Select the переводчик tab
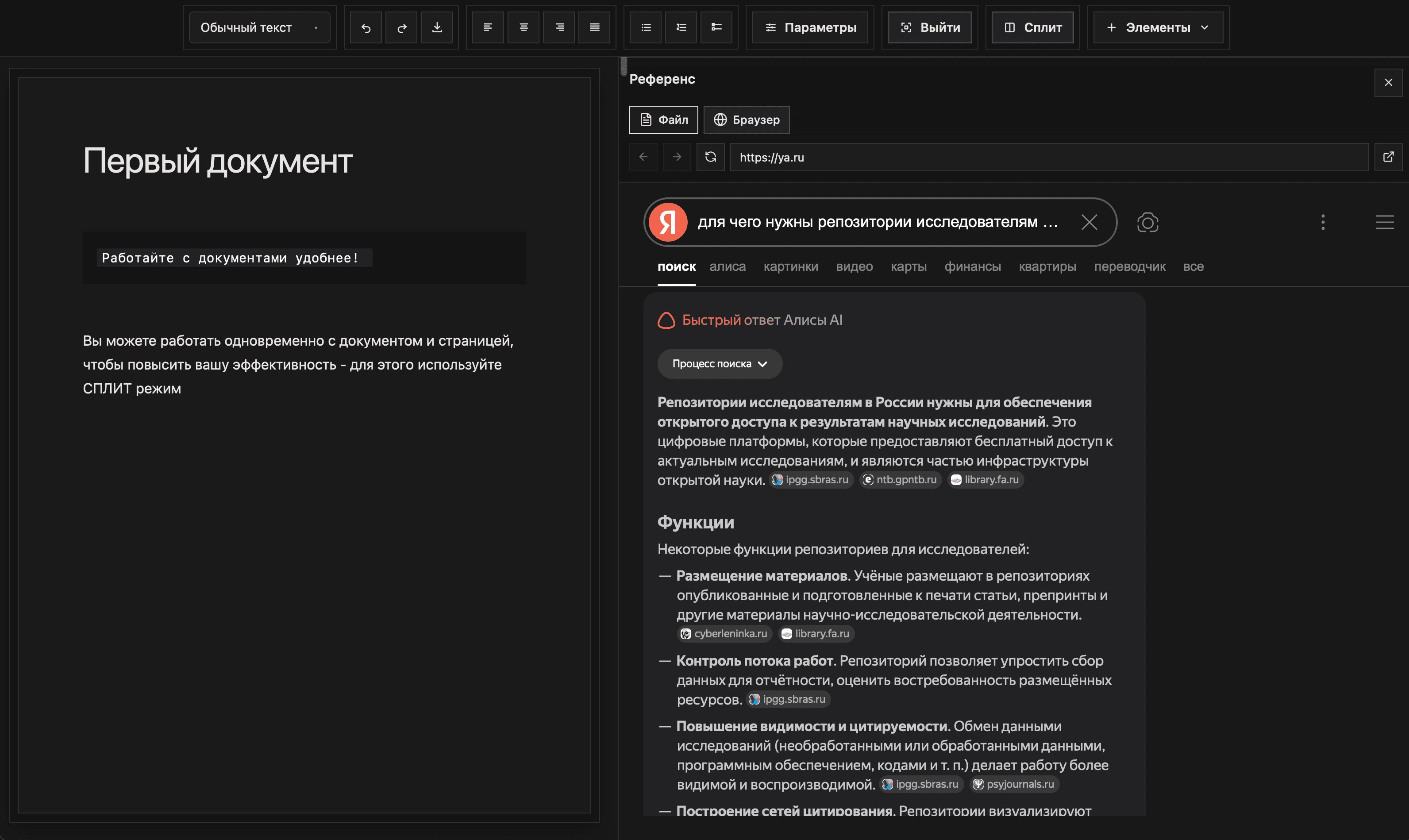The width and height of the screenshot is (1409, 840). pos(1129,266)
